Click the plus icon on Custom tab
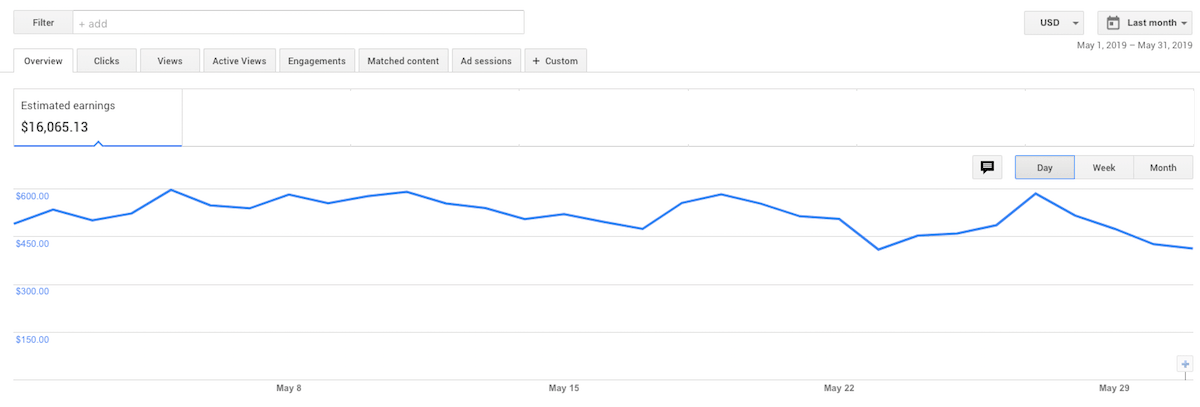Image resolution: width=1200 pixels, height=407 pixels. tap(536, 61)
